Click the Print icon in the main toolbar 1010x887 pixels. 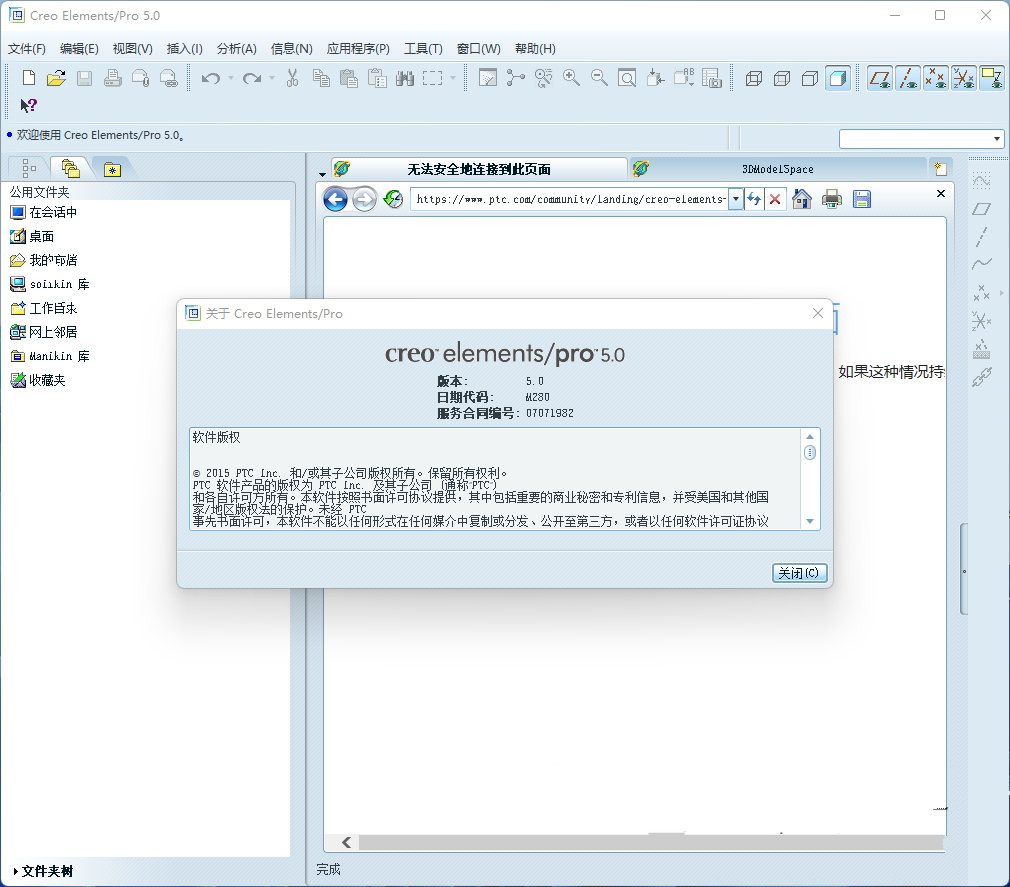[113, 78]
